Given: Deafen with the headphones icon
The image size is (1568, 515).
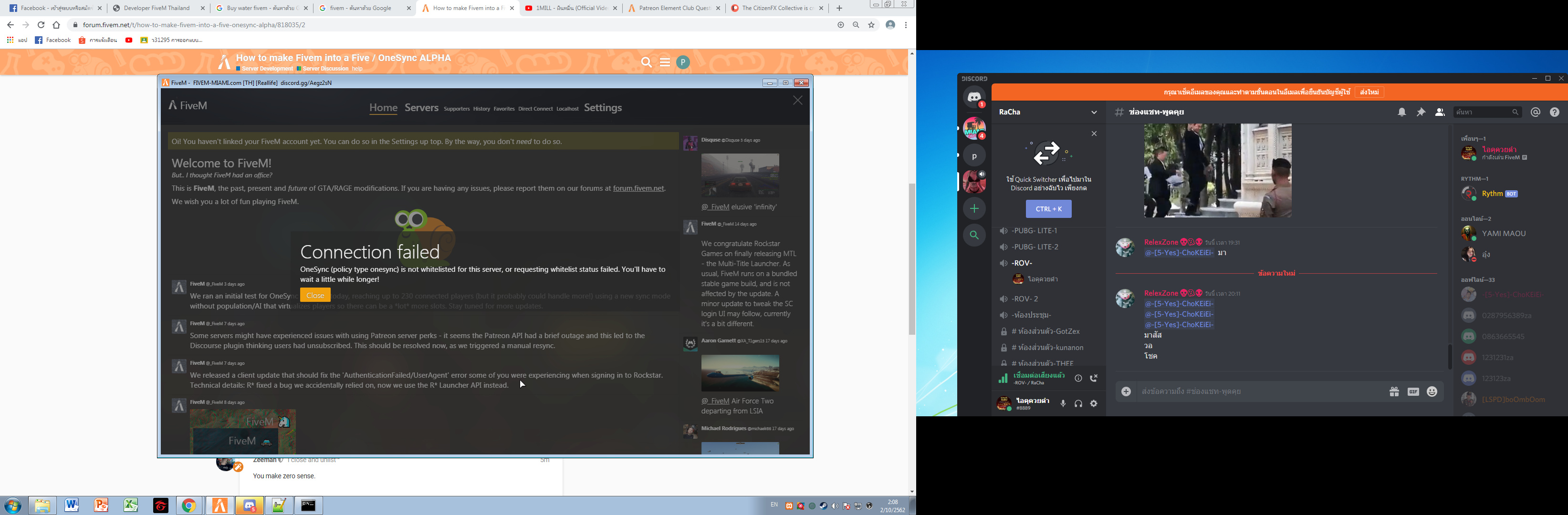Looking at the screenshot, I should (x=1078, y=403).
